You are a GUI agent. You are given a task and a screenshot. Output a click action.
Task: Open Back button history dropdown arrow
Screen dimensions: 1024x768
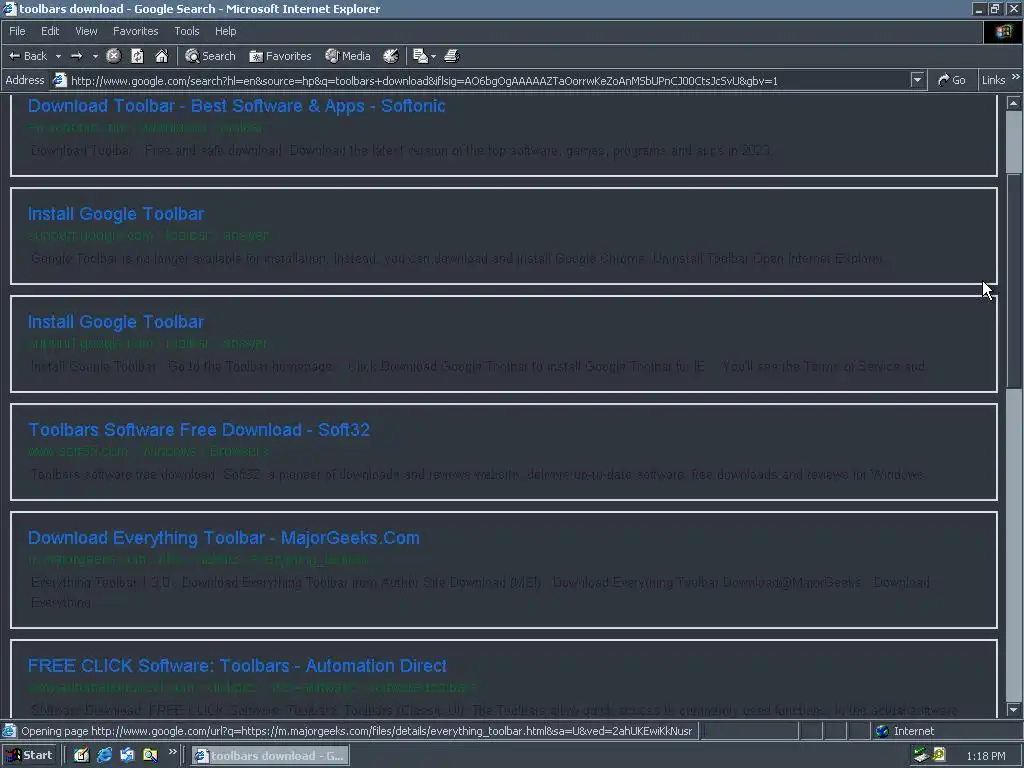pos(58,56)
